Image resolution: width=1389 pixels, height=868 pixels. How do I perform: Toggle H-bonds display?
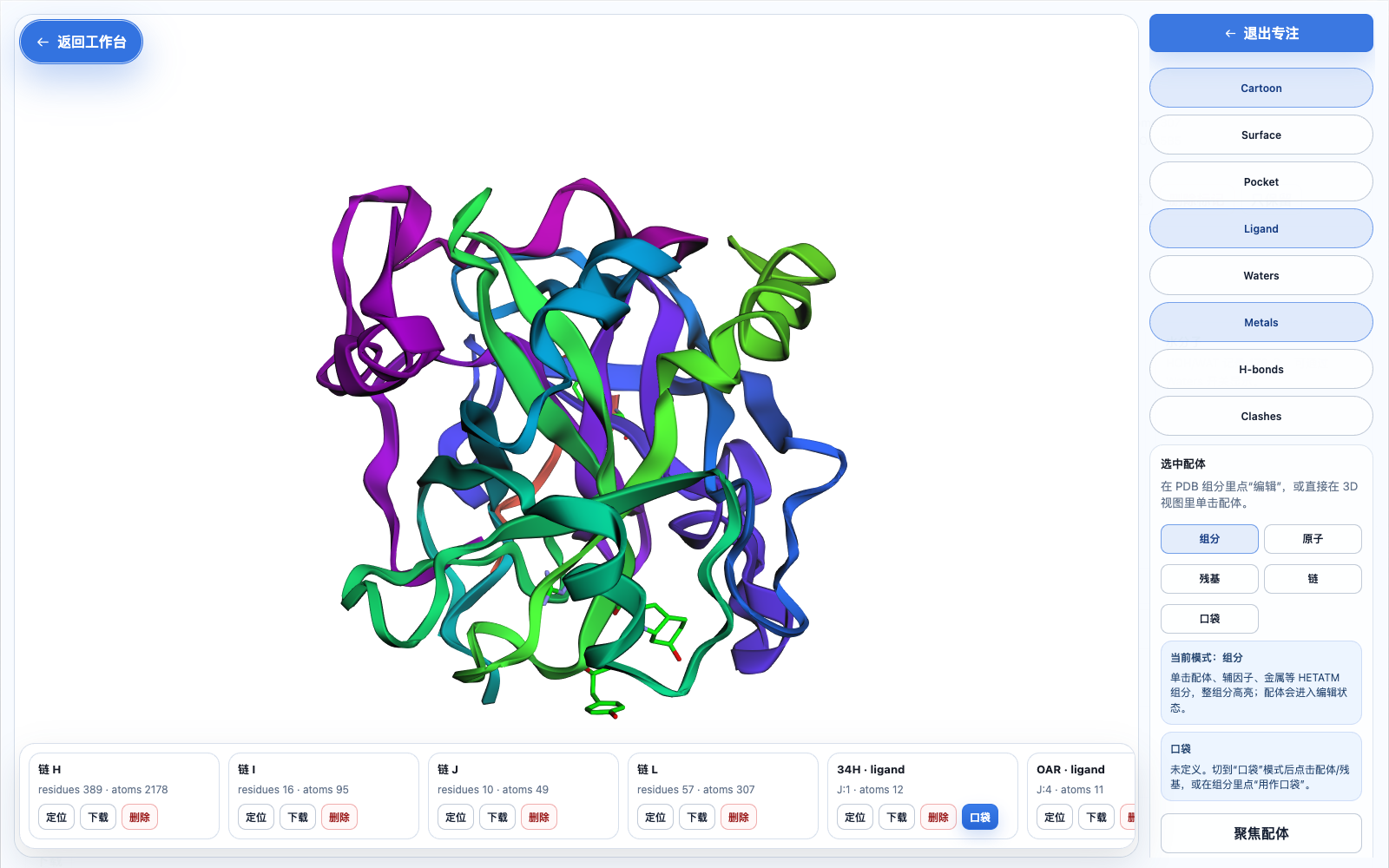1261,369
